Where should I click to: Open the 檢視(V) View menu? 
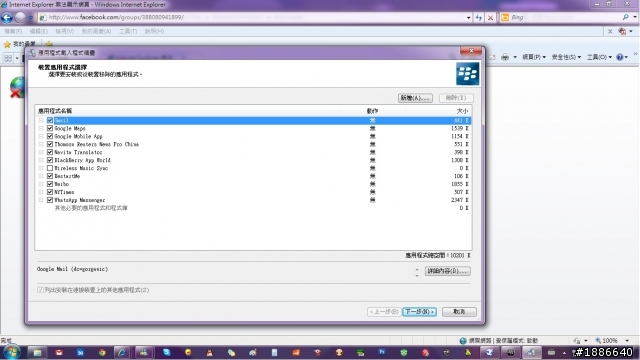pyautogui.click(x=64, y=31)
